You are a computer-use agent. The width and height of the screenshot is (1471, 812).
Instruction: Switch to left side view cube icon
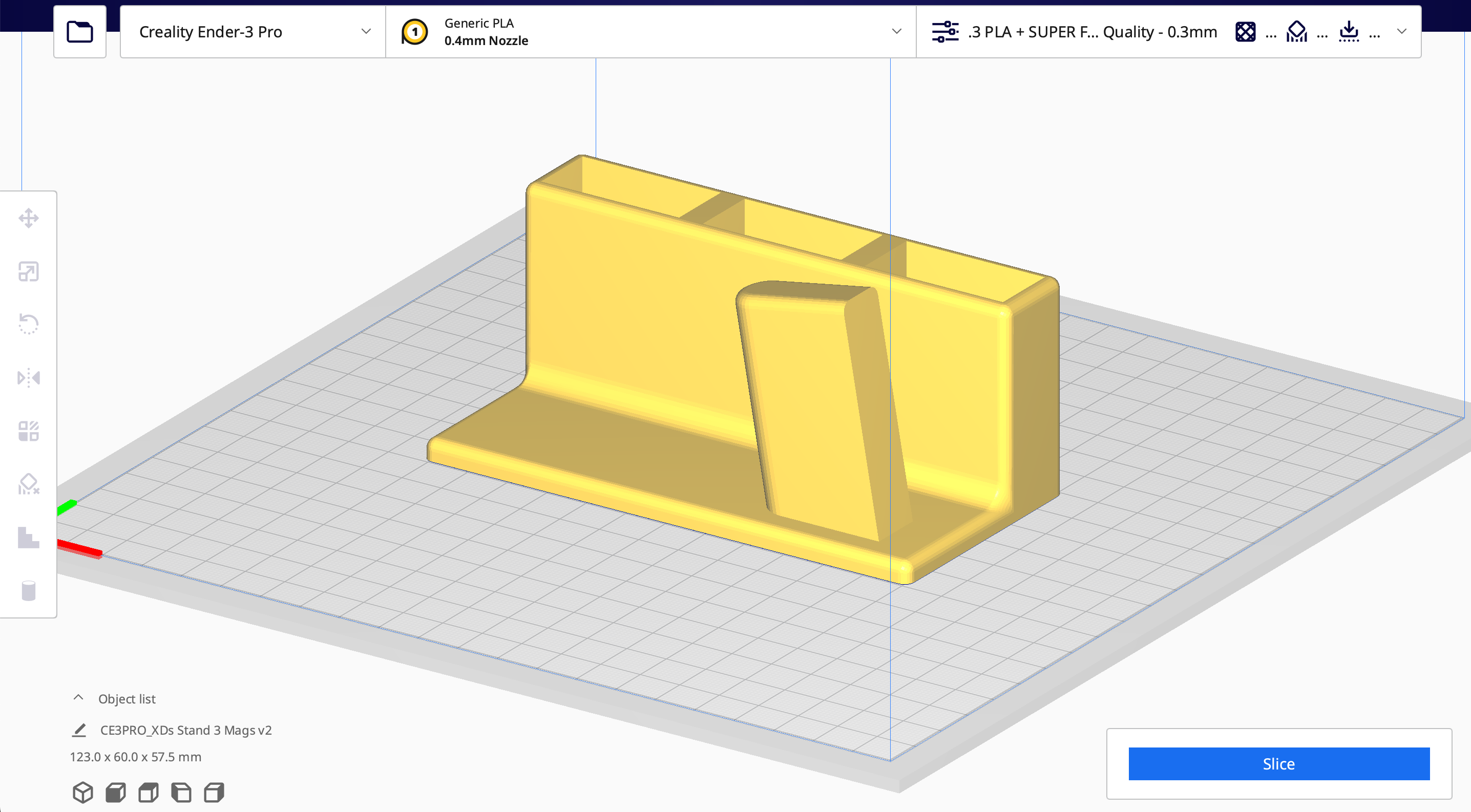click(182, 792)
